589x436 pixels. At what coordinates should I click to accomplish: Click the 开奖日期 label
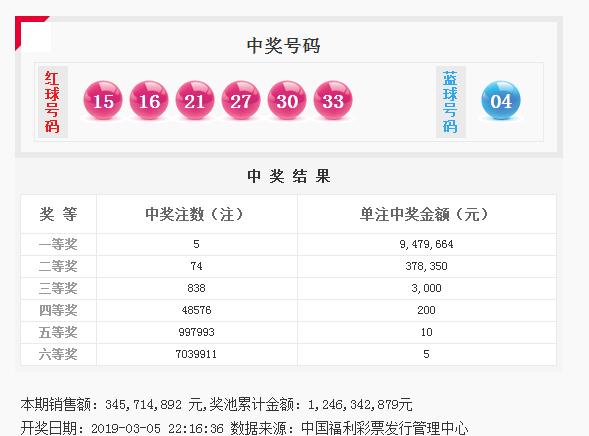point(49,428)
